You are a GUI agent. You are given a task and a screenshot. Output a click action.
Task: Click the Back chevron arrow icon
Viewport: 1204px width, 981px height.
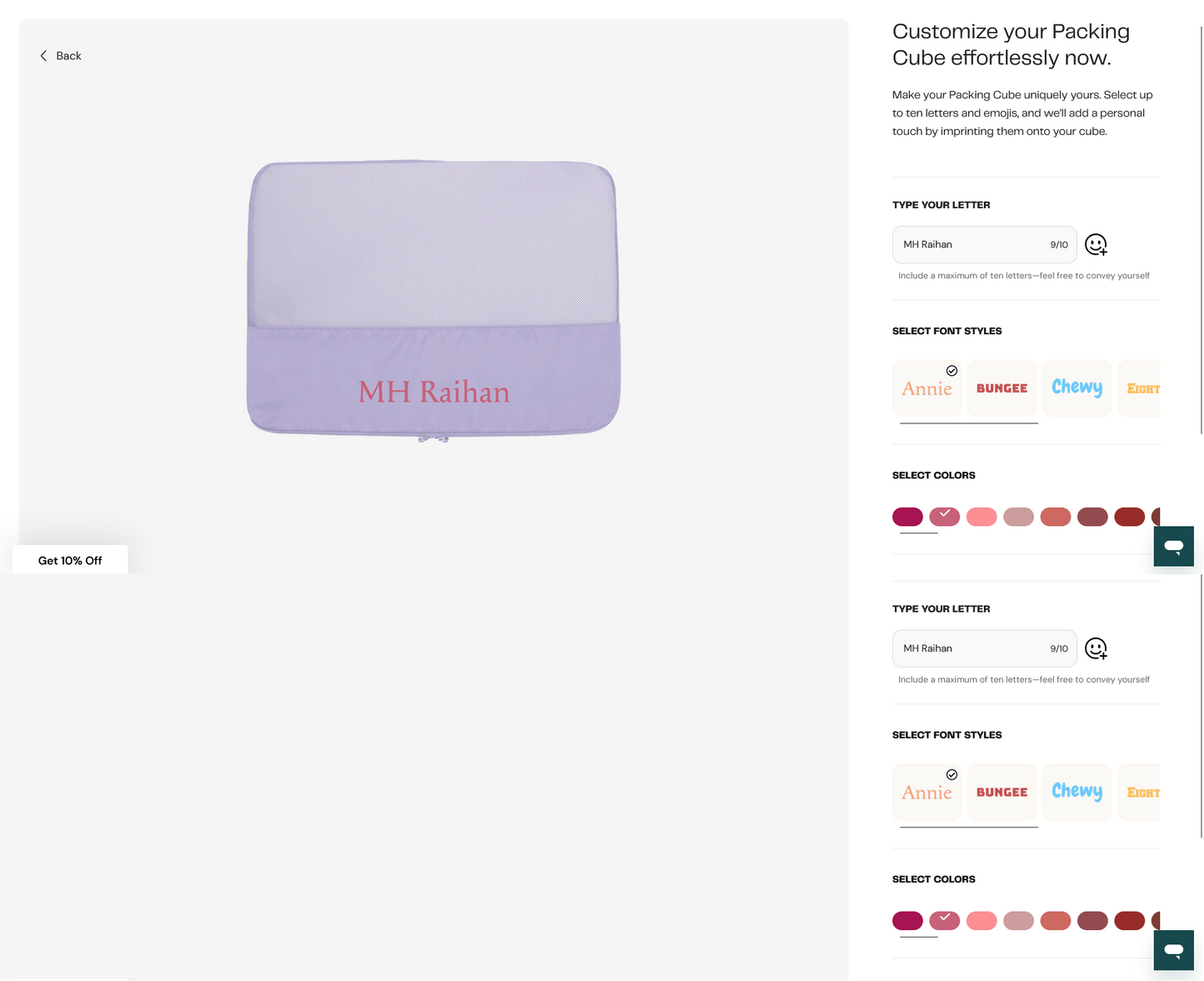click(x=43, y=56)
